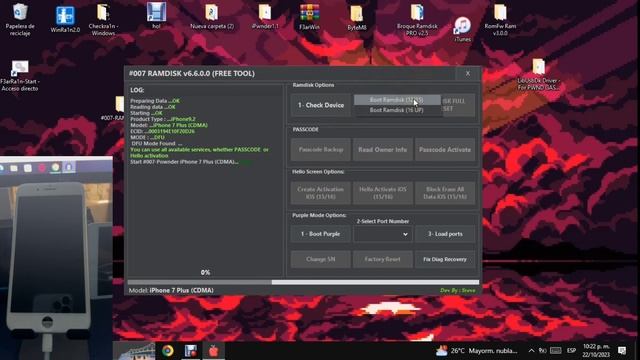This screenshot has height=360, width=640.
Task: Expand the Select Port Number dropdown
Action: point(383,234)
